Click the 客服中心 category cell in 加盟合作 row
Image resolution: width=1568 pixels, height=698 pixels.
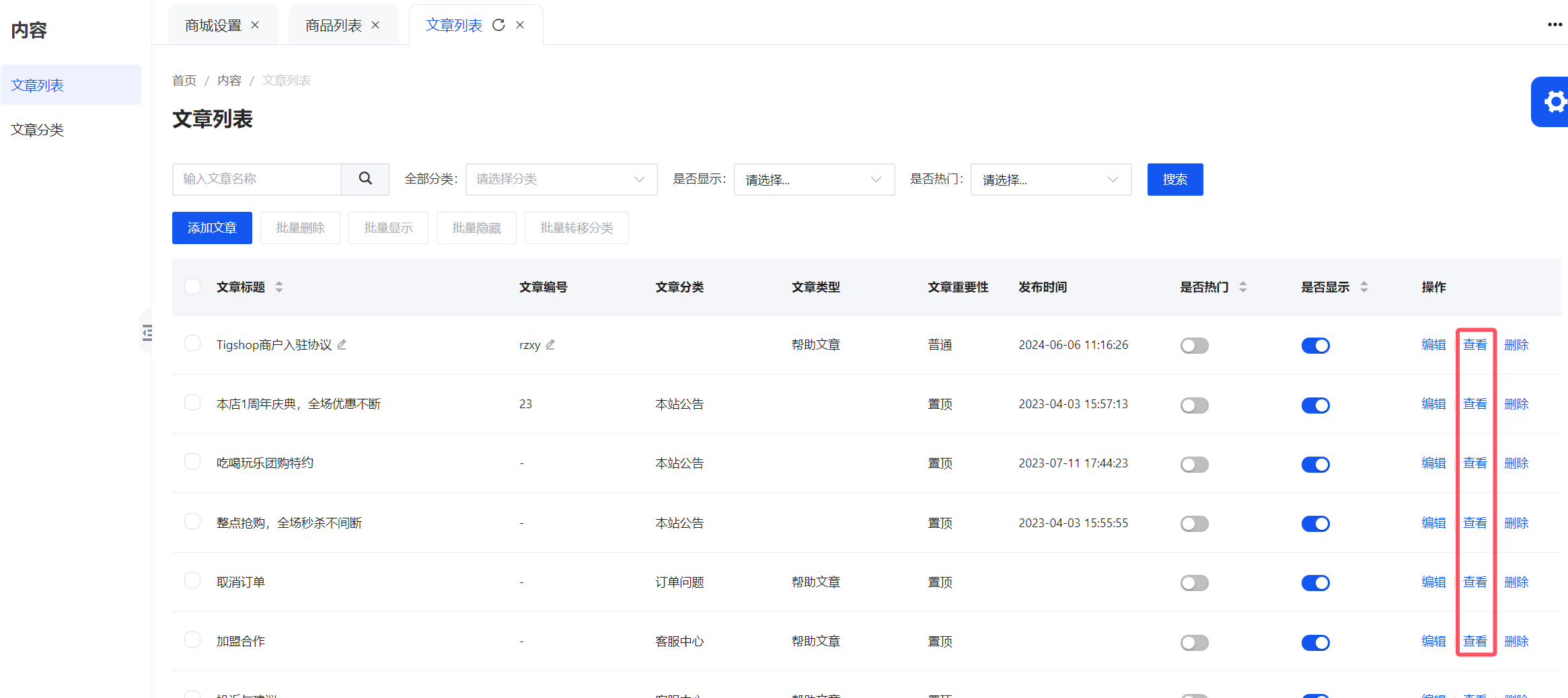(679, 642)
